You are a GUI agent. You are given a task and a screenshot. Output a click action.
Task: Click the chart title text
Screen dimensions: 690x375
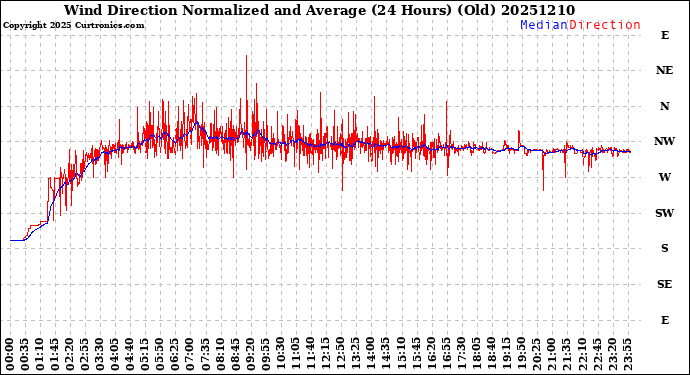coord(319,10)
